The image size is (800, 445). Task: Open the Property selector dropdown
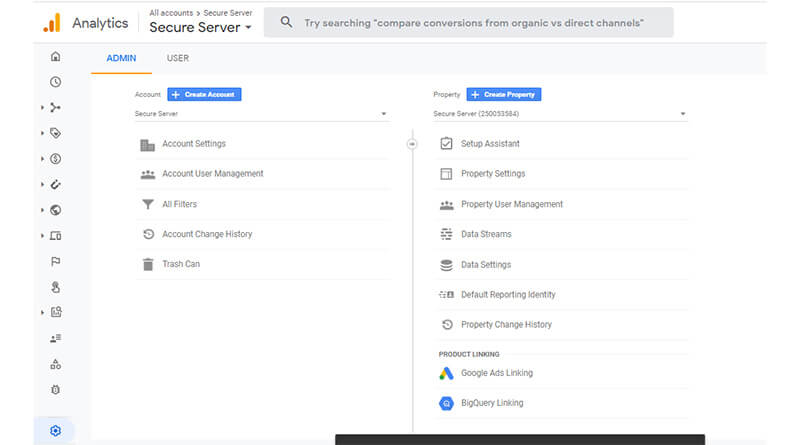560,114
